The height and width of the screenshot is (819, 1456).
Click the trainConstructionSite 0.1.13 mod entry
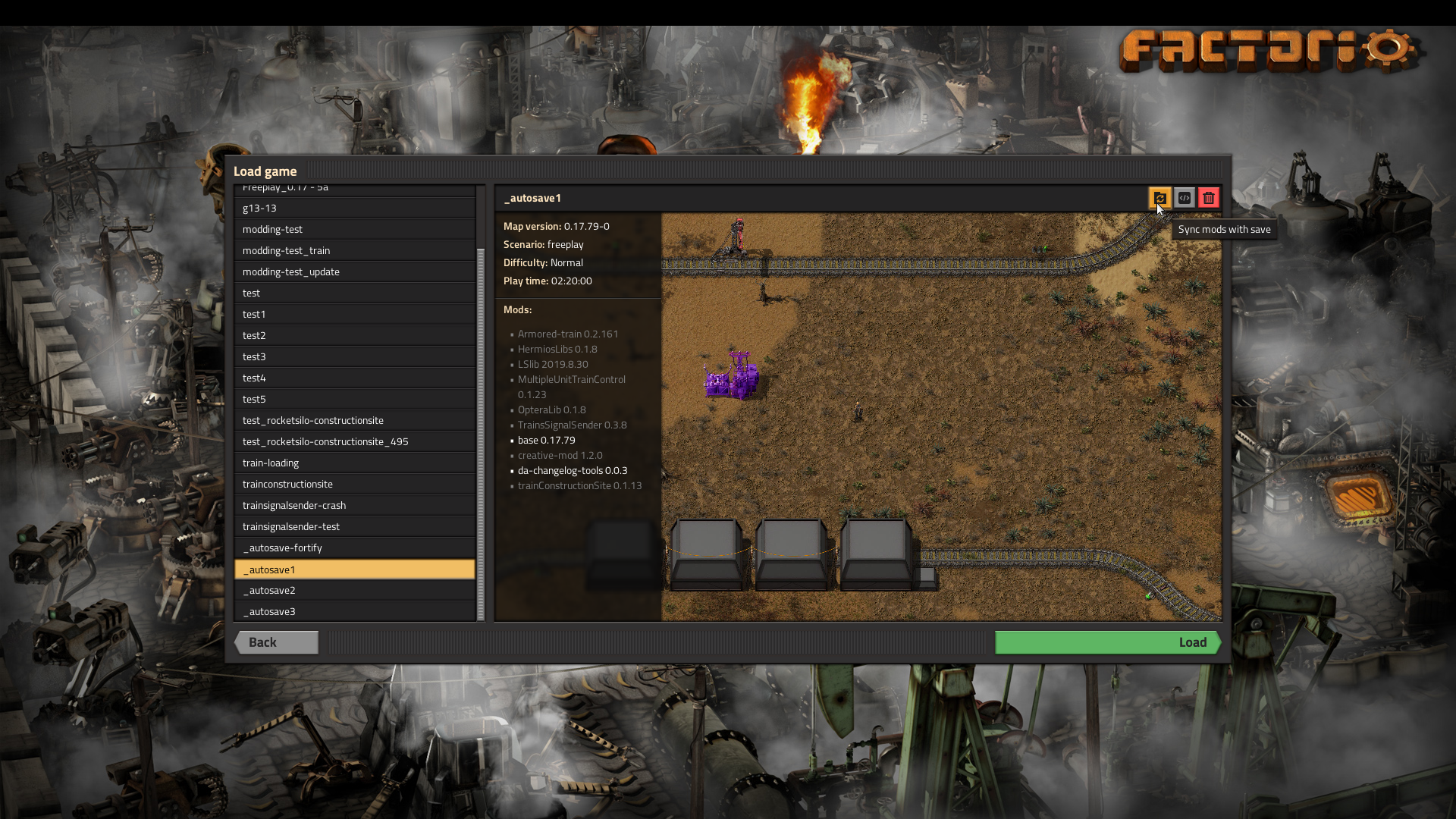(580, 485)
